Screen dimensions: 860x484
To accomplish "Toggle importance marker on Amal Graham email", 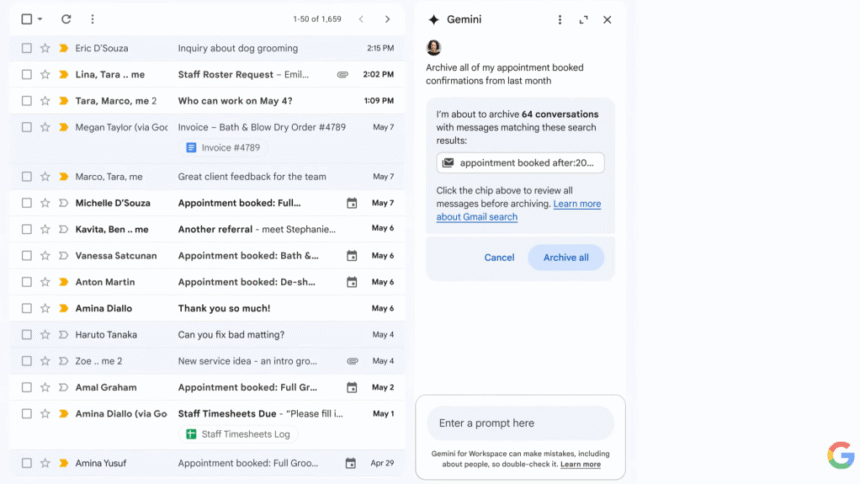I will click(x=64, y=387).
